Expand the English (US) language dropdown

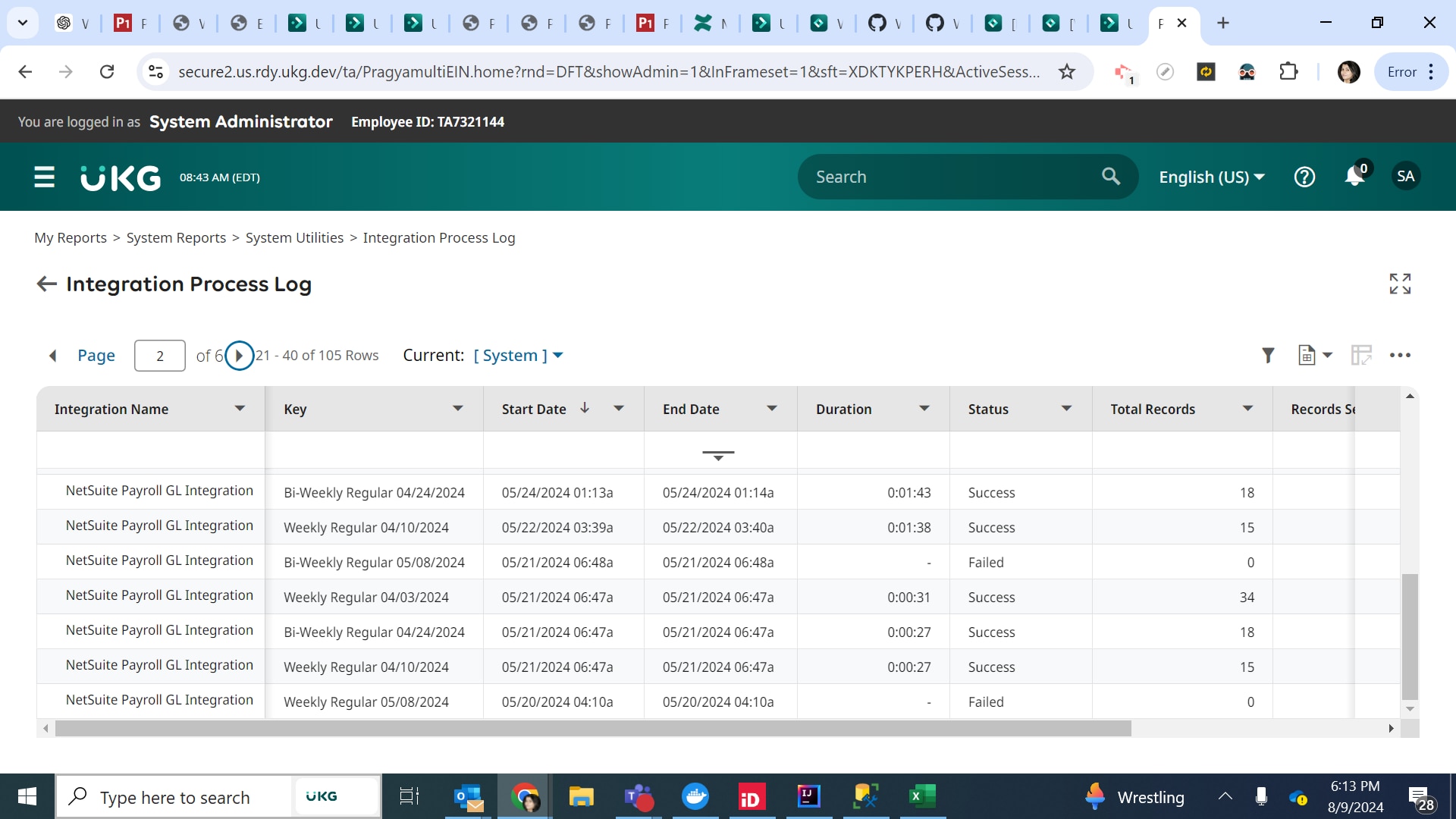1211,177
